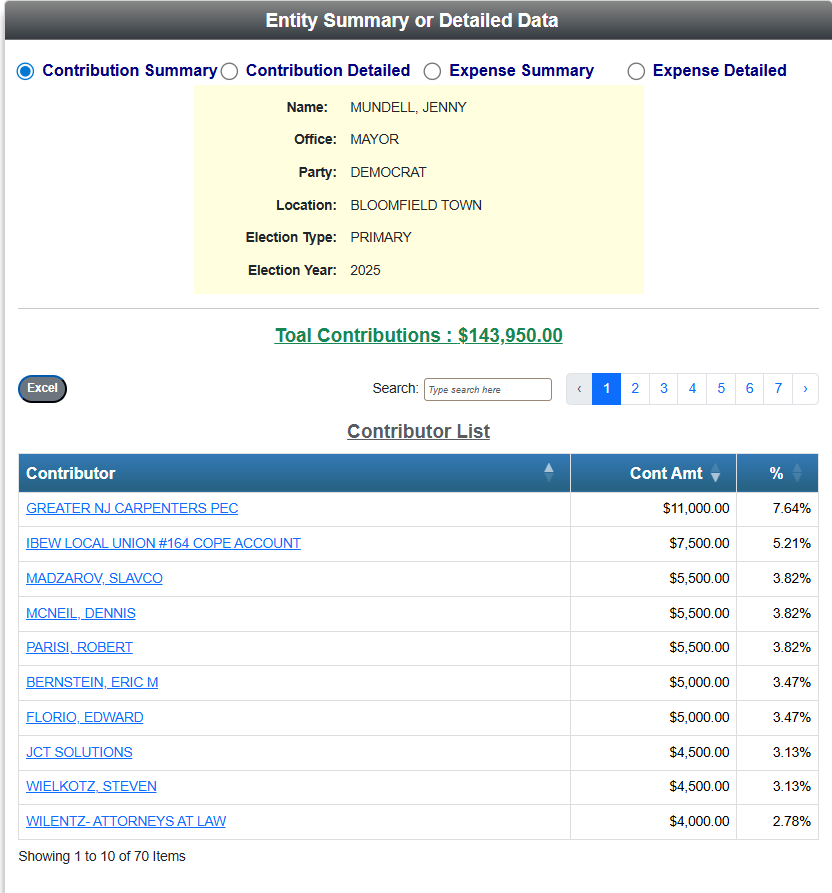View GREATER NJ CARPENTERS PEC details

point(131,508)
